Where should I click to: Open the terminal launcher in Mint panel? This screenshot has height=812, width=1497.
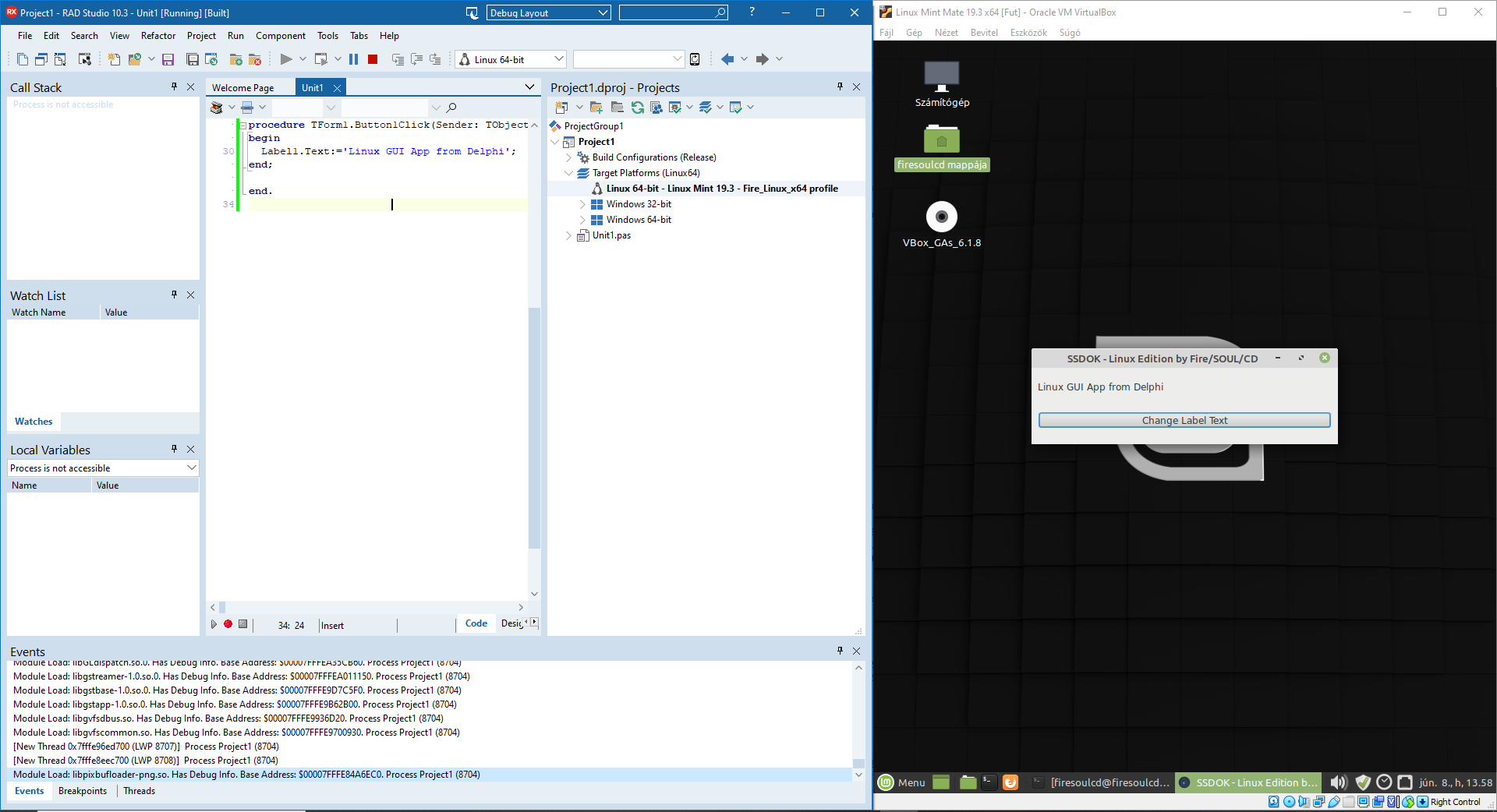pos(989,782)
